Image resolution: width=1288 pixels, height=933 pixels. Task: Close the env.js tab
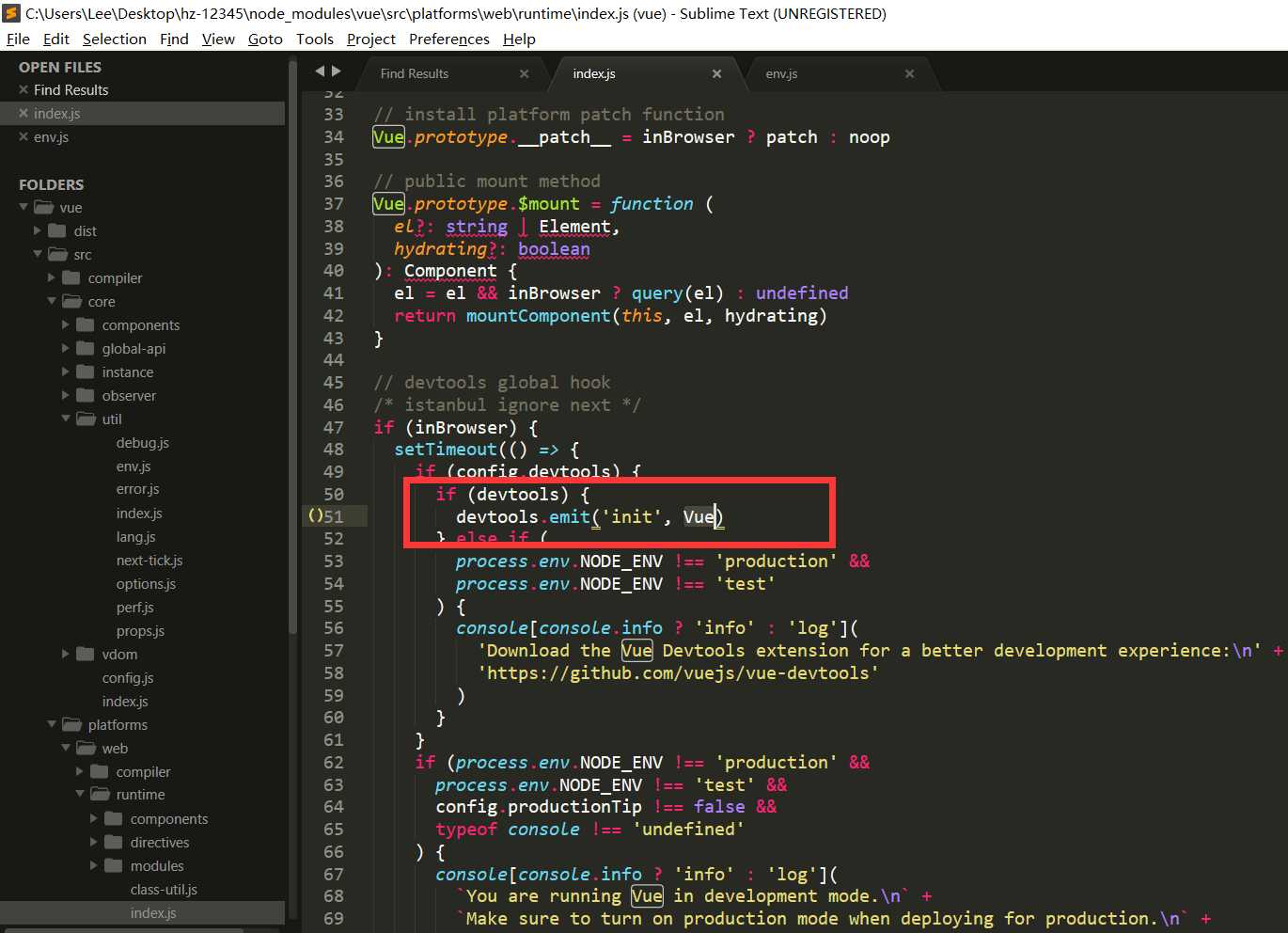tap(909, 74)
